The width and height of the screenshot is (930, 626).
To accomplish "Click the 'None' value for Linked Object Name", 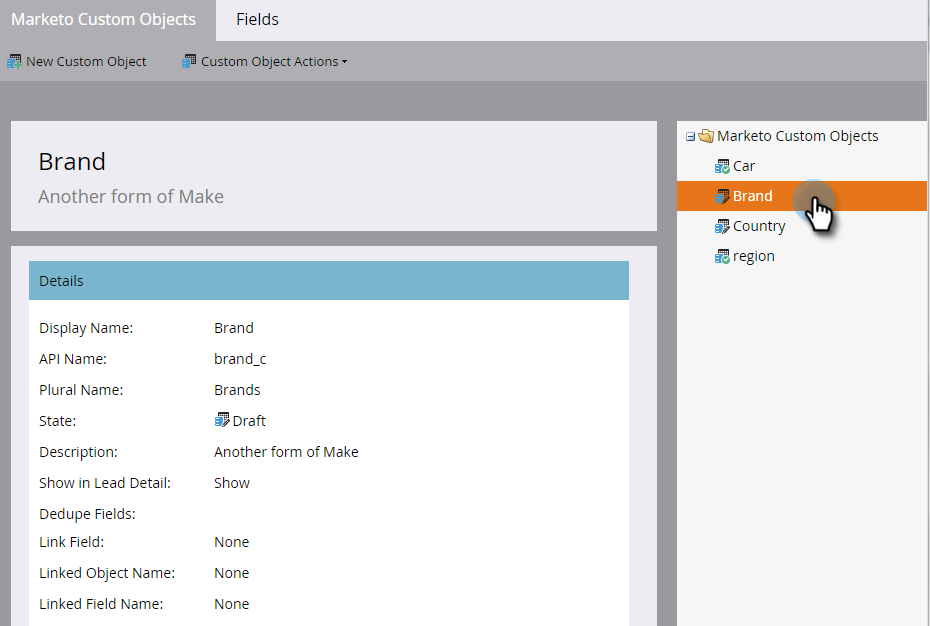I will point(231,573).
